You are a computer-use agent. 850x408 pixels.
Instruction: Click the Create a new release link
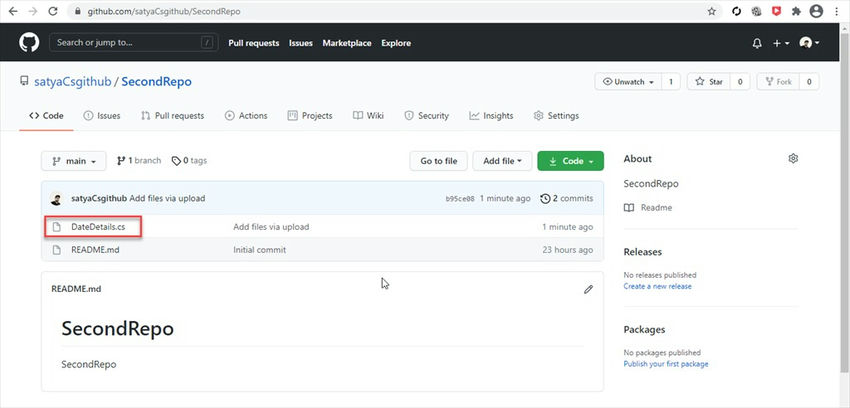[x=657, y=286]
